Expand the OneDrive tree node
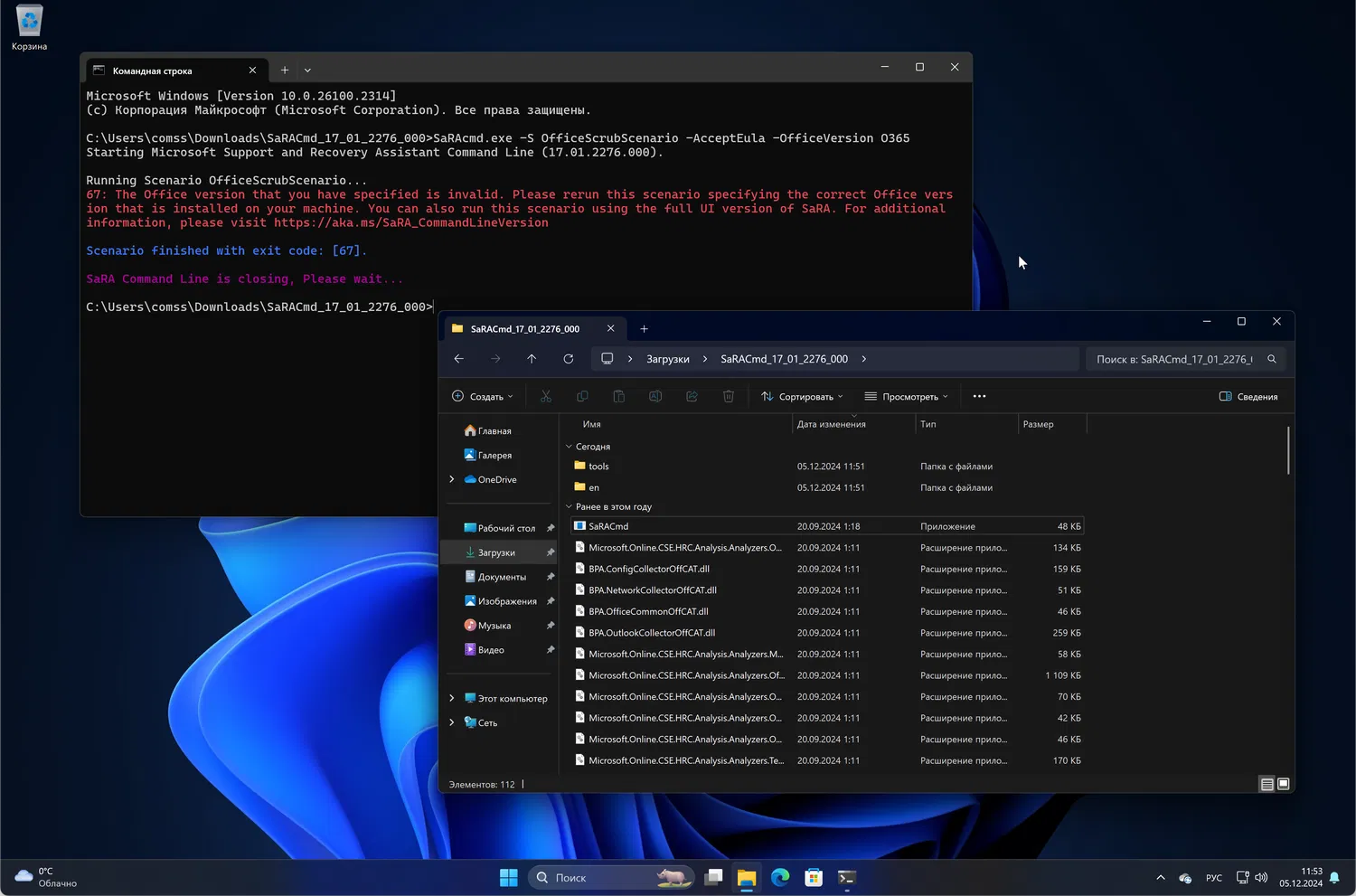 [x=452, y=479]
